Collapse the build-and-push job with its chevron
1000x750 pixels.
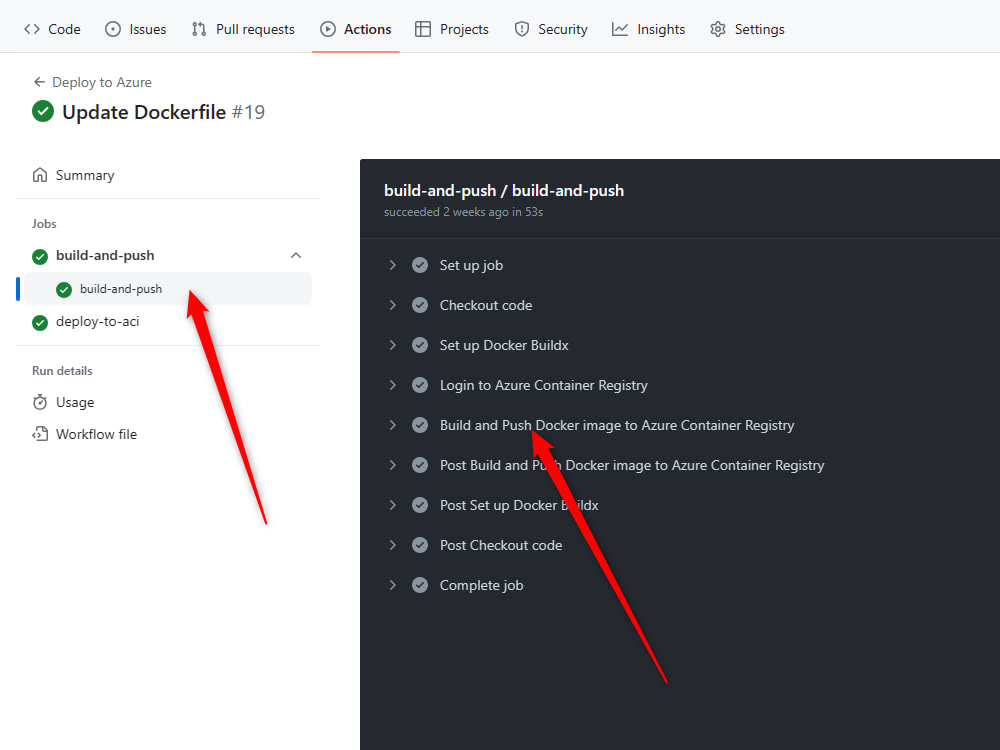(x=296, y=255)
